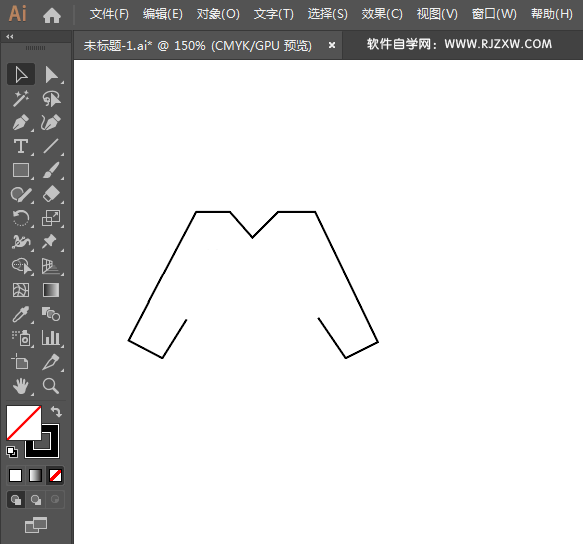Select the Hand tool
Viewport: 583px width, 544px height.
point(21,386)
